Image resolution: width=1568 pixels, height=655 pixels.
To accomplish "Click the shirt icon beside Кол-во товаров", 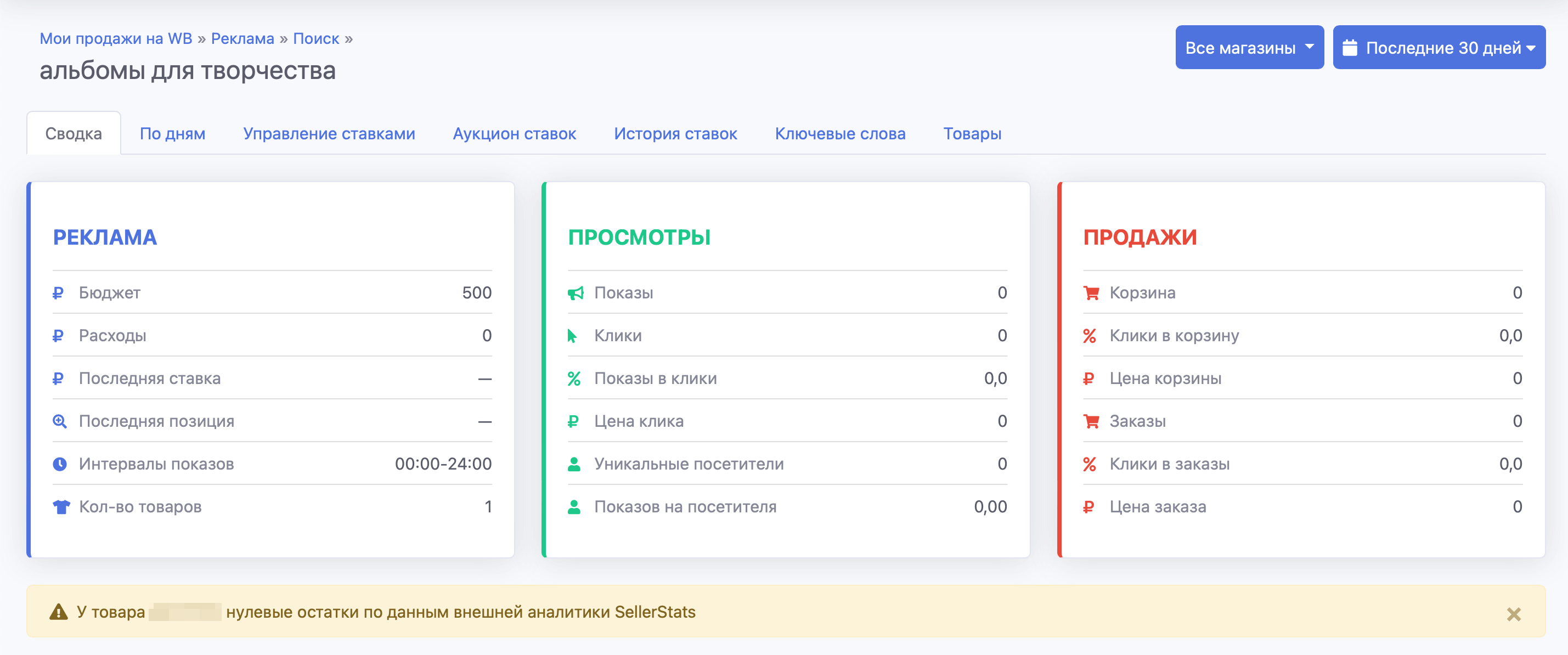I will [60, 506].
